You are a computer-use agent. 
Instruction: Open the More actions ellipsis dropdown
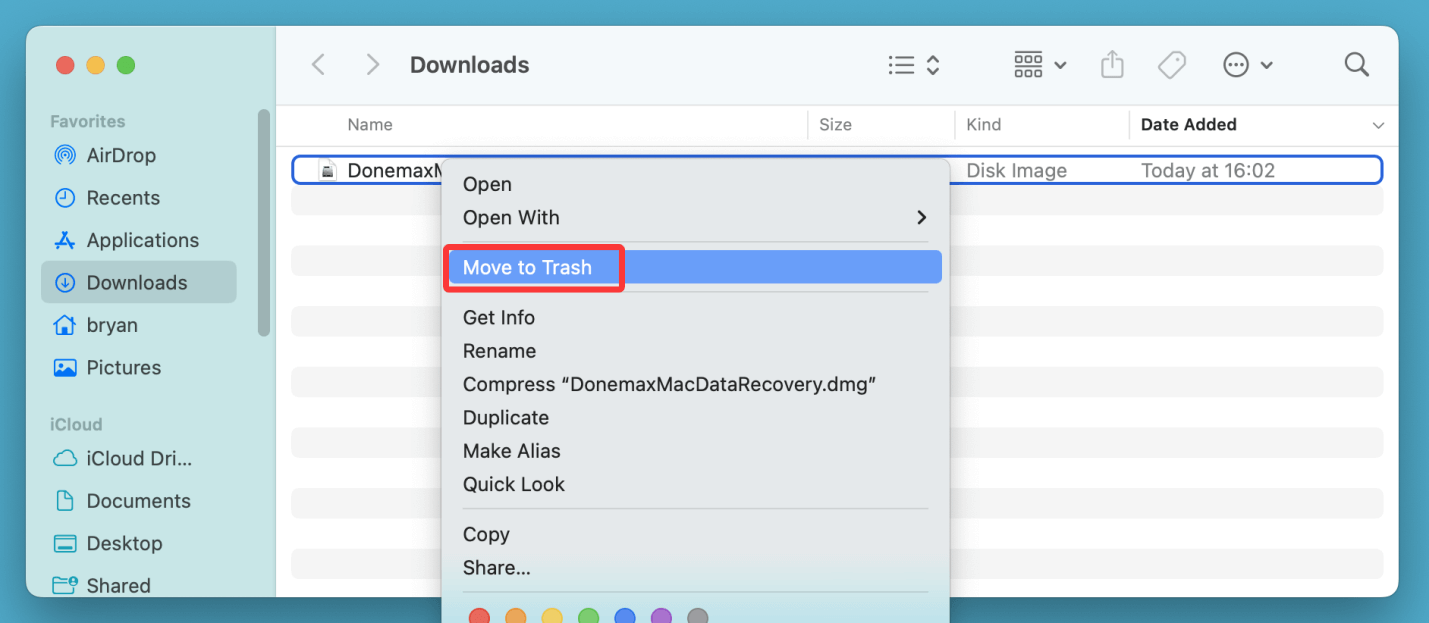1248,64
